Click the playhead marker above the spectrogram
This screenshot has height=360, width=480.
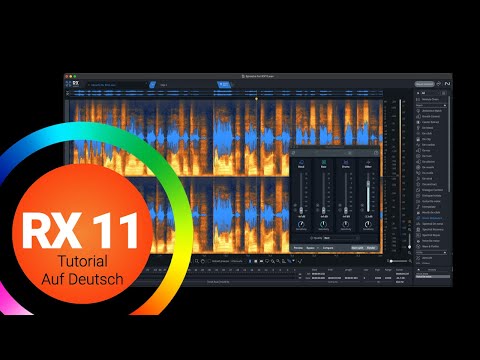[x=256, y=99]
